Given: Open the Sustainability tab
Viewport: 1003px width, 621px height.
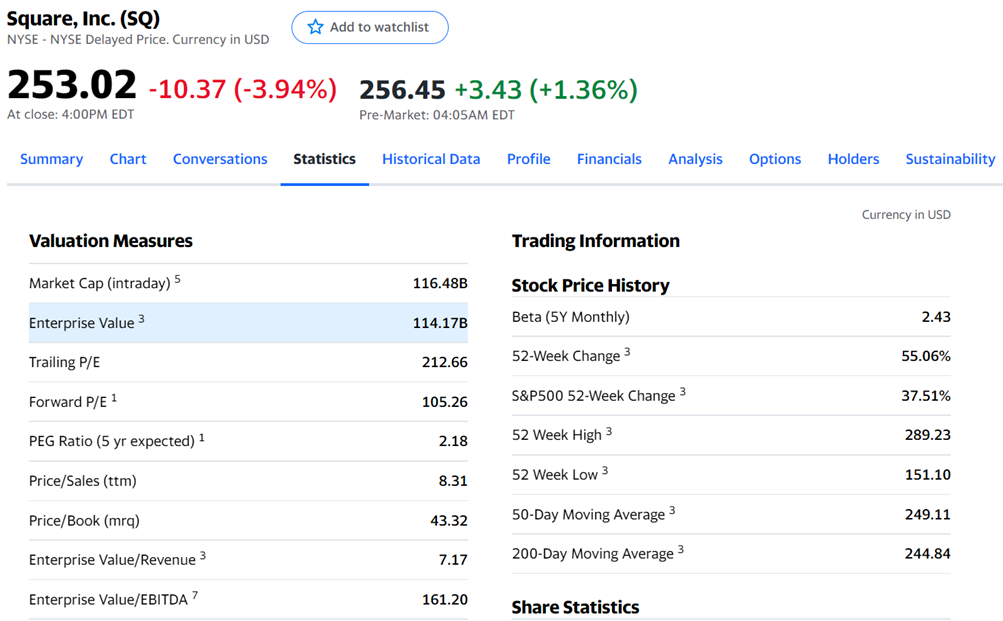Looking at the screenshot, I should pos(951,159).
